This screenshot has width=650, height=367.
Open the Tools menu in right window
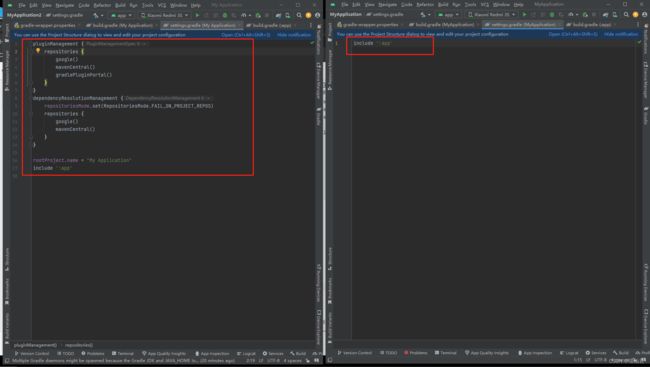click(x=471, y=5)
